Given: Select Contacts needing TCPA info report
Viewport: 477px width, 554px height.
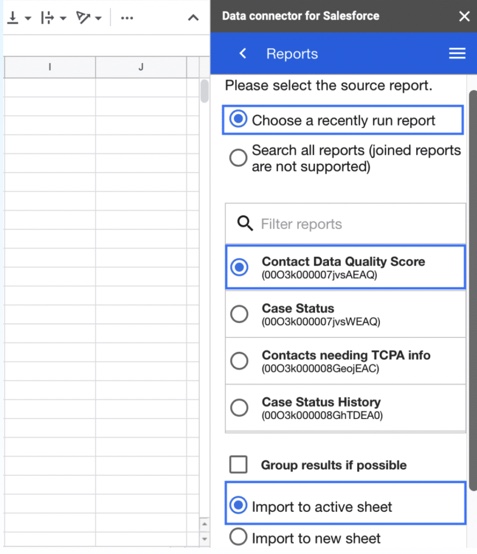Looking at the screenshot, I should [x=345, y=361].
